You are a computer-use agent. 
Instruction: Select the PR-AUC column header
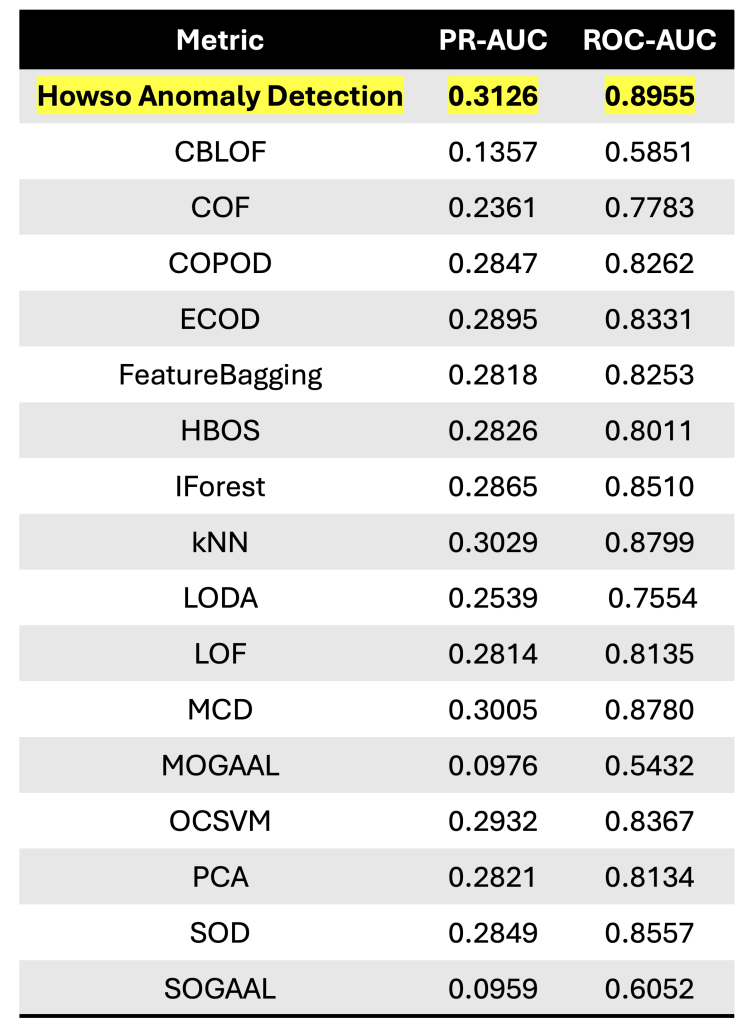pos(493,40)
